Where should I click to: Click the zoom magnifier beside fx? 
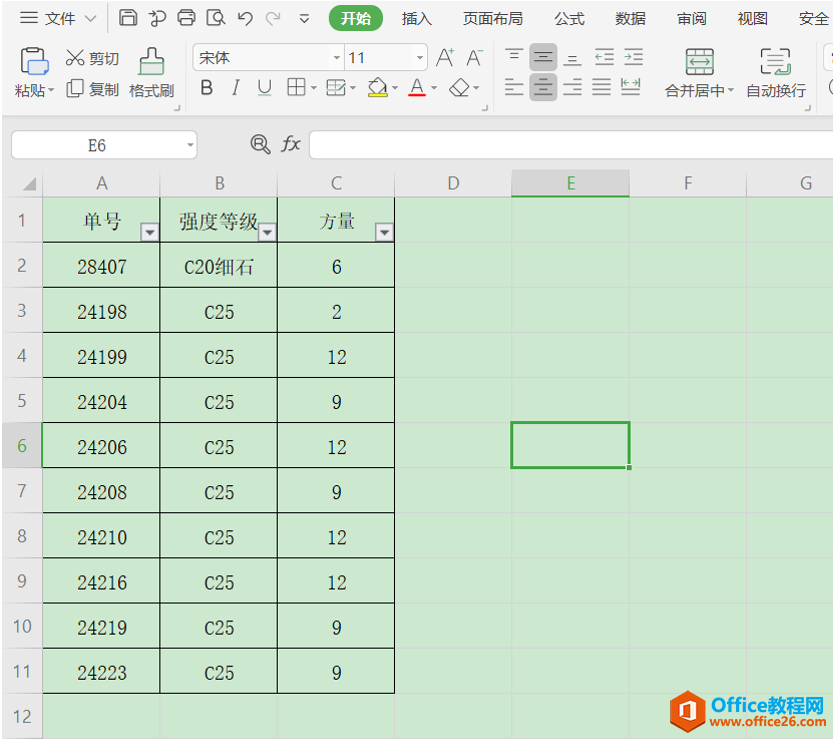260,144
